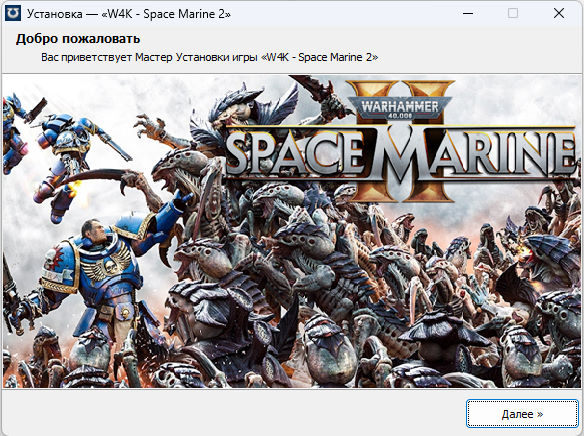584x436 pixels.
Task: Close the installer window
Action: tap(559, 13)
